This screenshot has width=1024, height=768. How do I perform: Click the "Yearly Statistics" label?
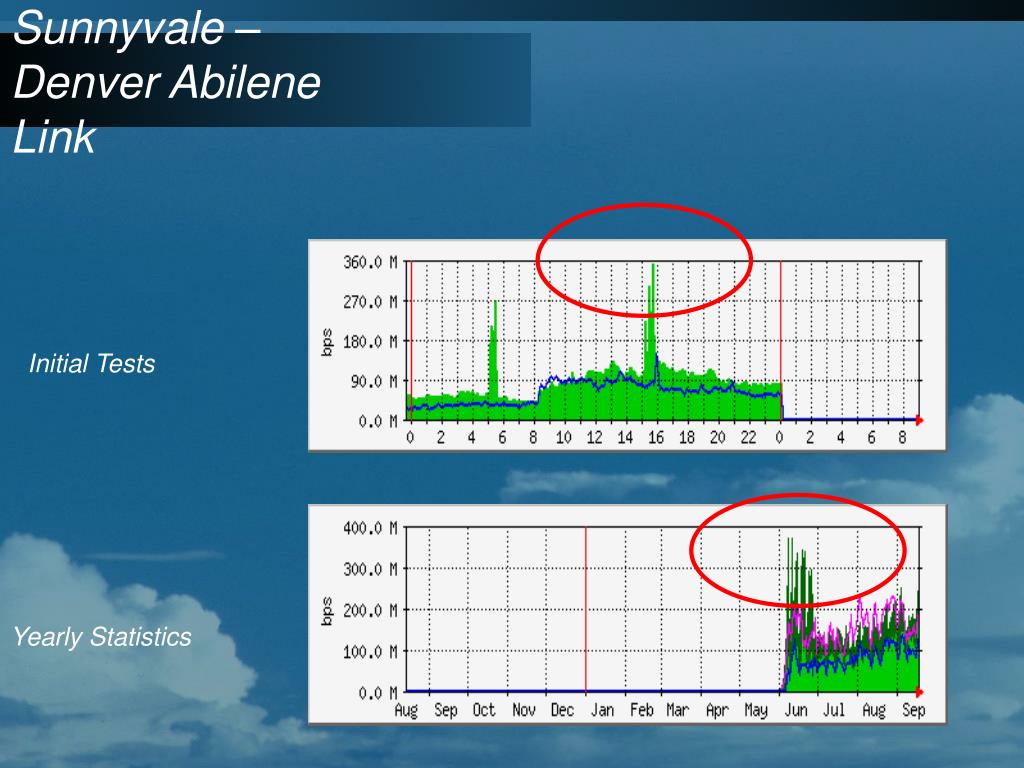[102, 637]
